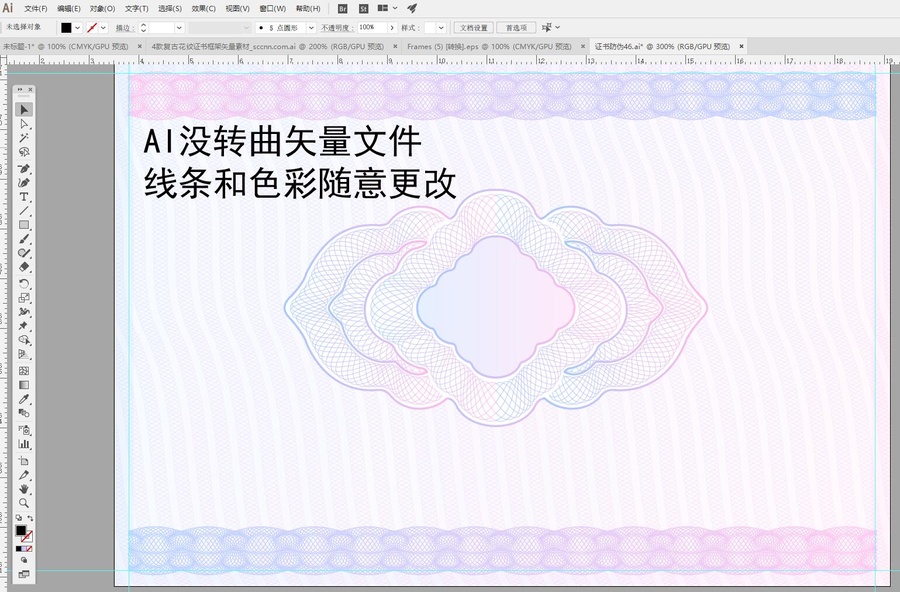Switch to the 未标题-1 document tab
This screenshot has height=592, width=900.
pos(65,47)
